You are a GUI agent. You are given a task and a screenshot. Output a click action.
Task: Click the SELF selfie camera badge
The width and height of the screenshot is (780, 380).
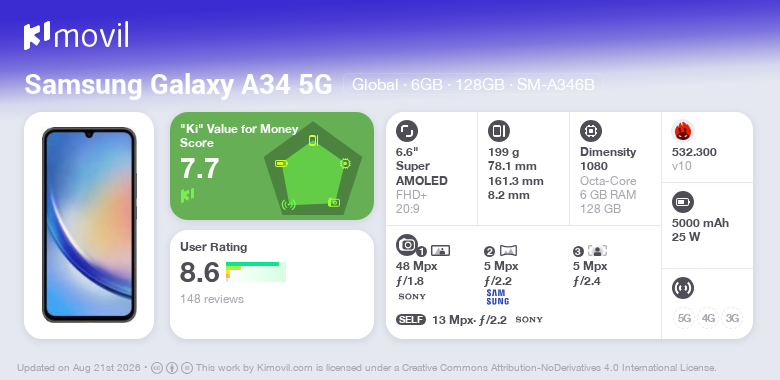point(411,320)
